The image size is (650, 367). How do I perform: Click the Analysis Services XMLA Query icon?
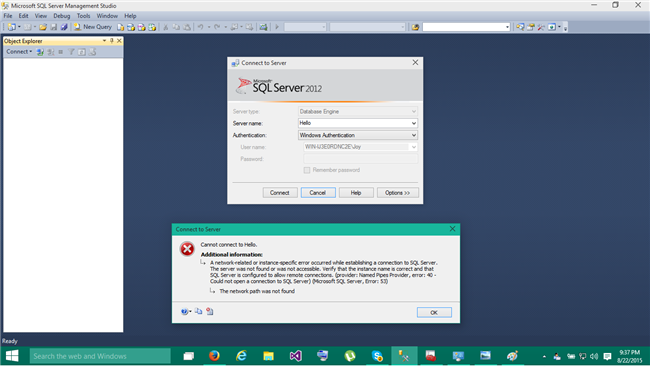coord(152,27)
